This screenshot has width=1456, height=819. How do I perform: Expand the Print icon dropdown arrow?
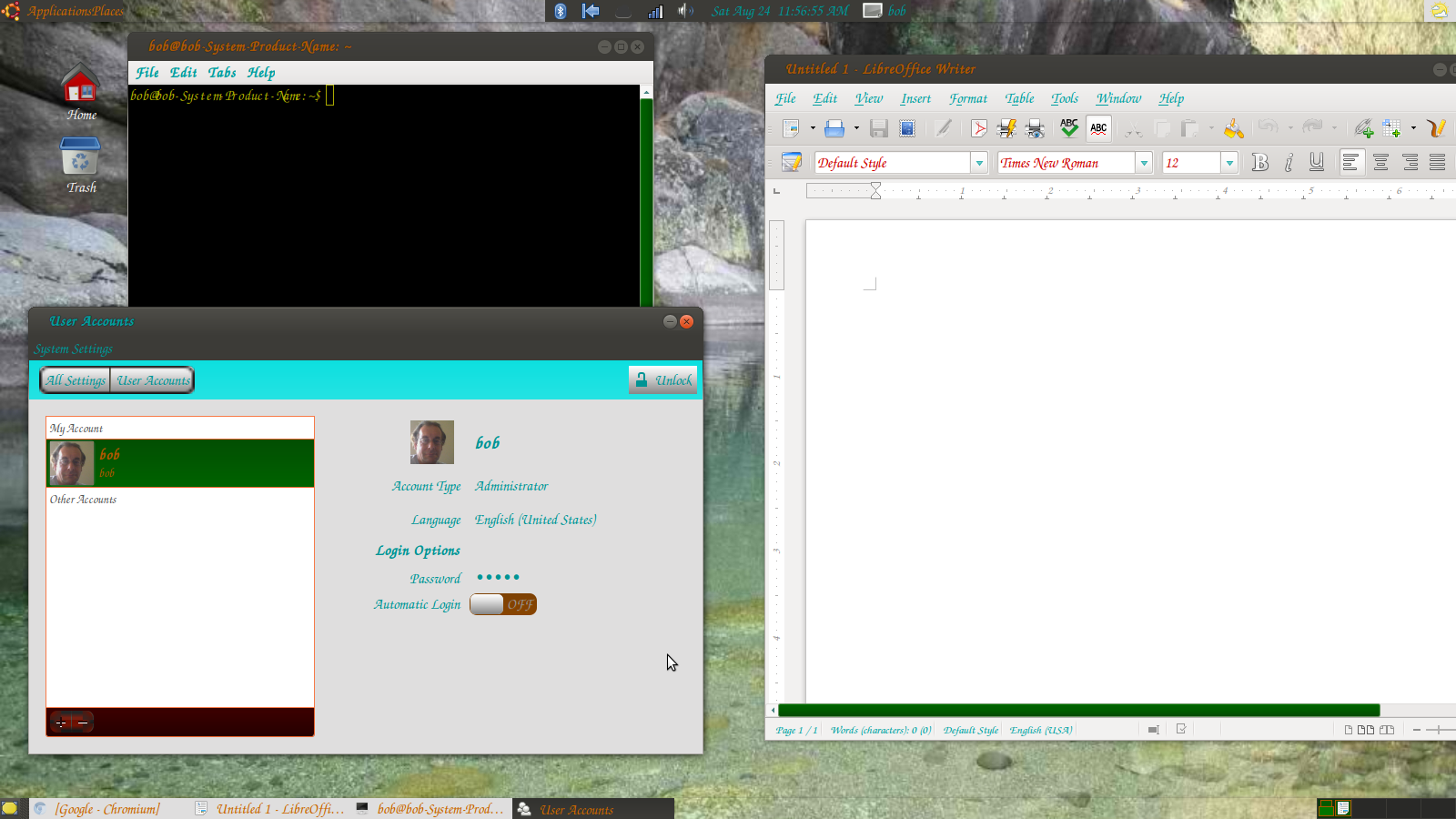(x=856, y=128)
